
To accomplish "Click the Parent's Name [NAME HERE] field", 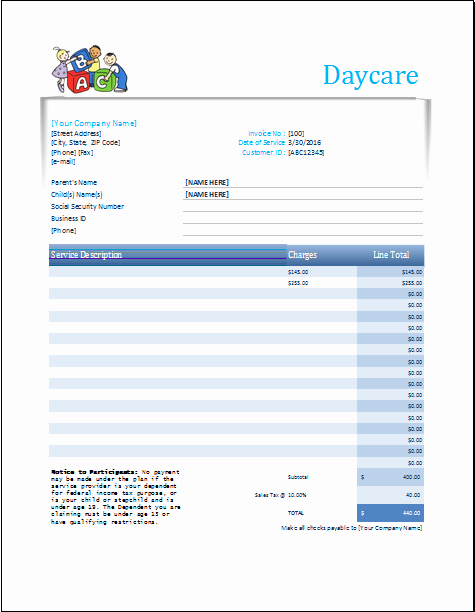I will [303, 183].
